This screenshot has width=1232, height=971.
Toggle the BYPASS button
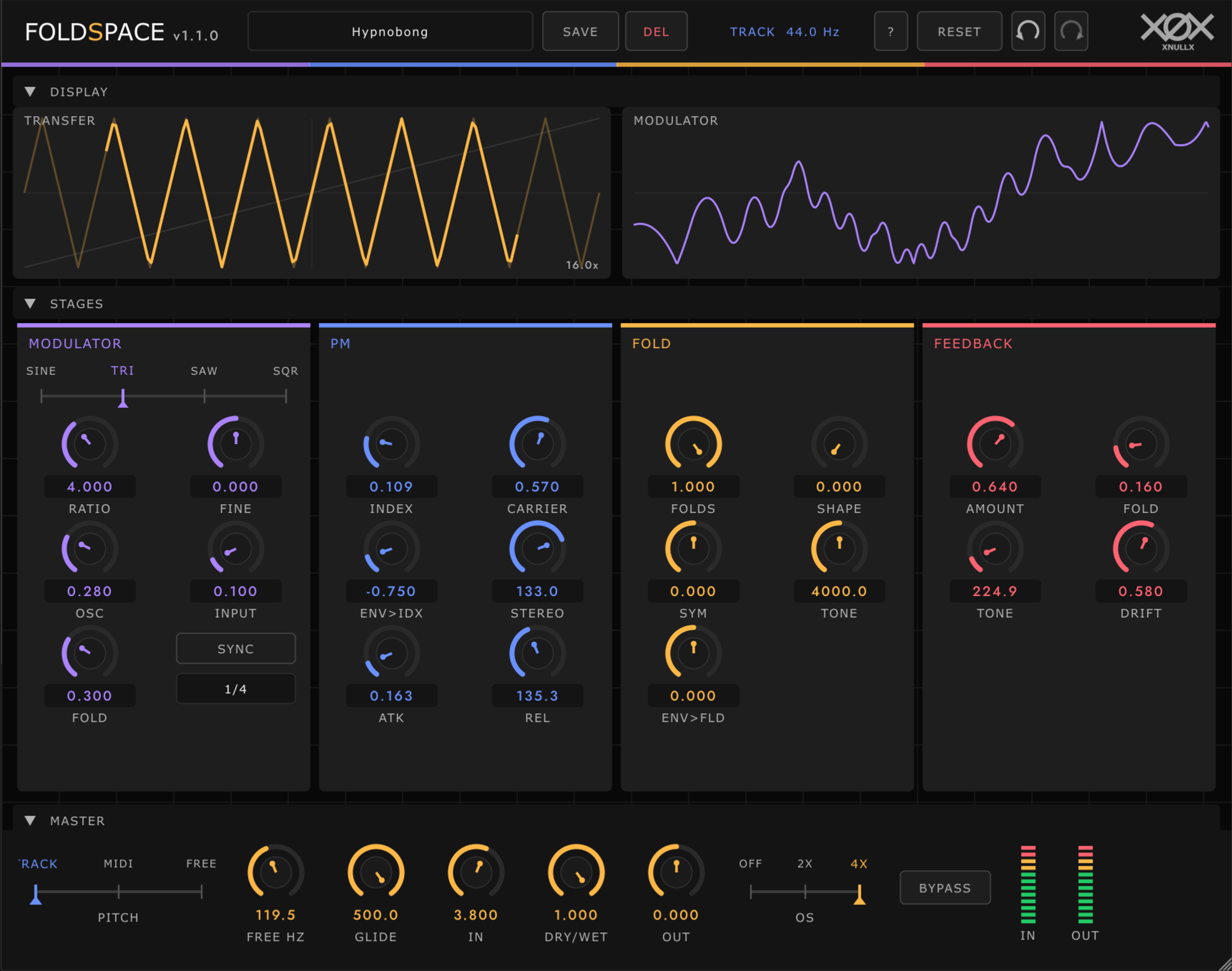click(x=945, y=887)
